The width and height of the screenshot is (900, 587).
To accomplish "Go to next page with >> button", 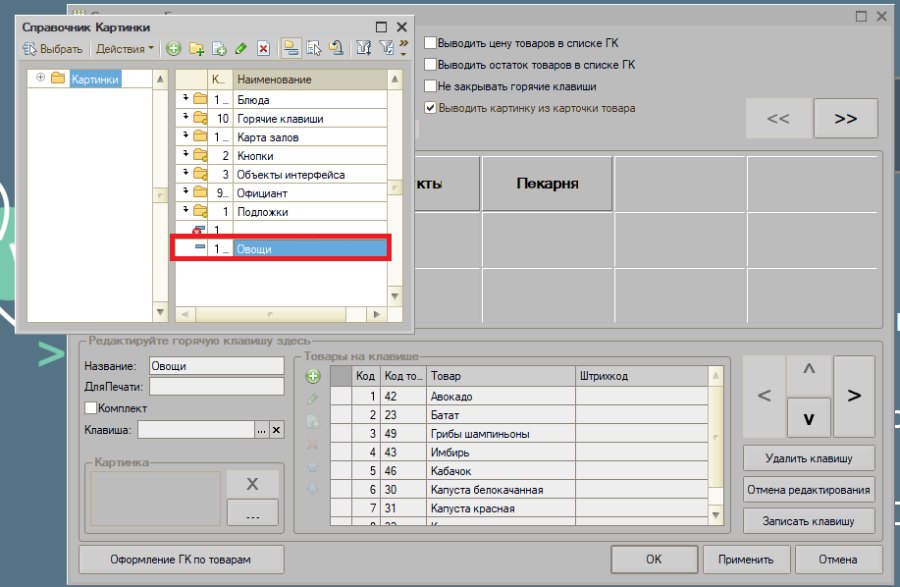I will (x=845, y=118).
